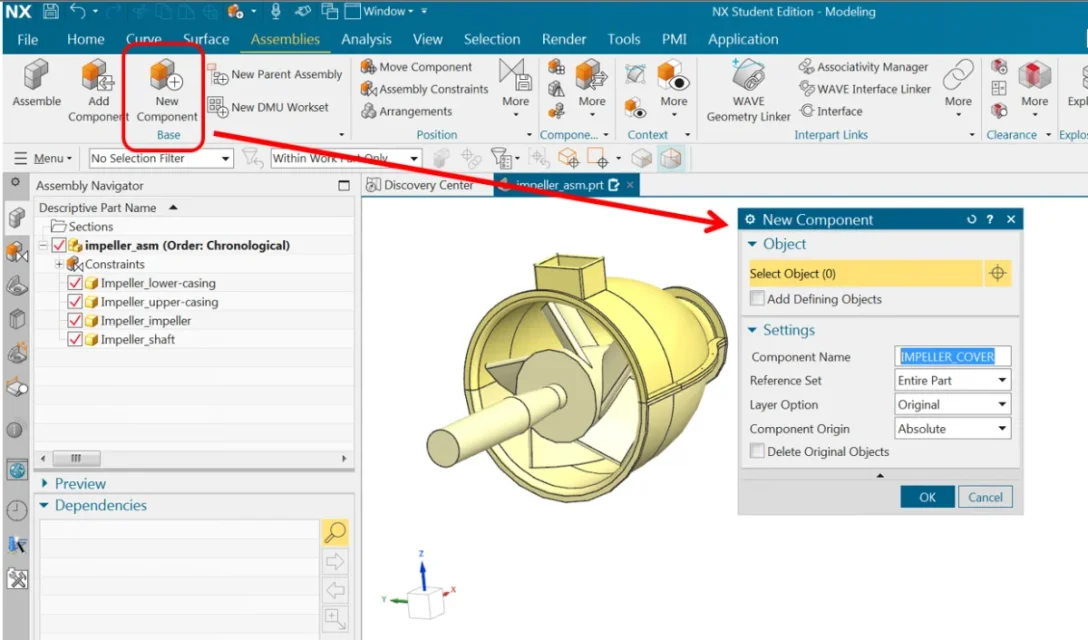The height and width of the screenshot is (640, 1088).
Task: Click the Component Name input field
Action: (x=953, y=357)
